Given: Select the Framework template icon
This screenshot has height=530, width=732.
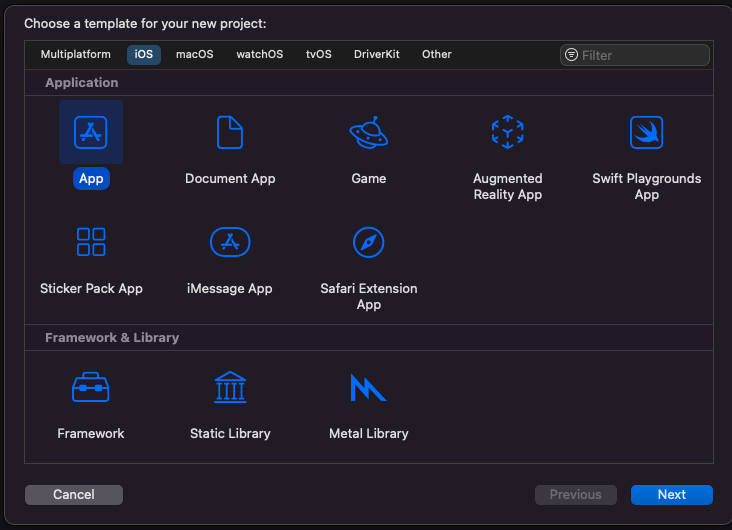Looking at the screenshot, I should coord(91,387).
